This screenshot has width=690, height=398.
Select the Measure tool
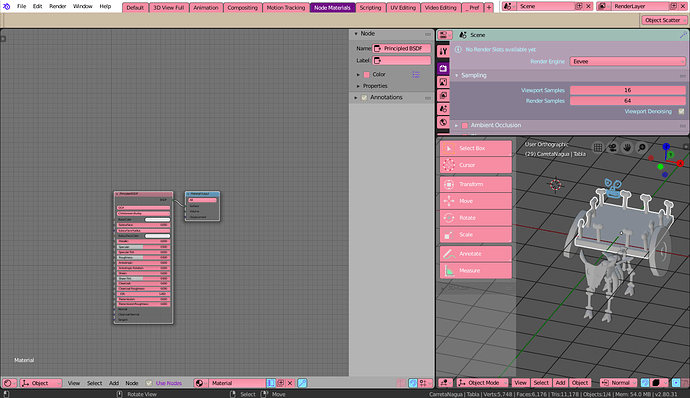476,271
